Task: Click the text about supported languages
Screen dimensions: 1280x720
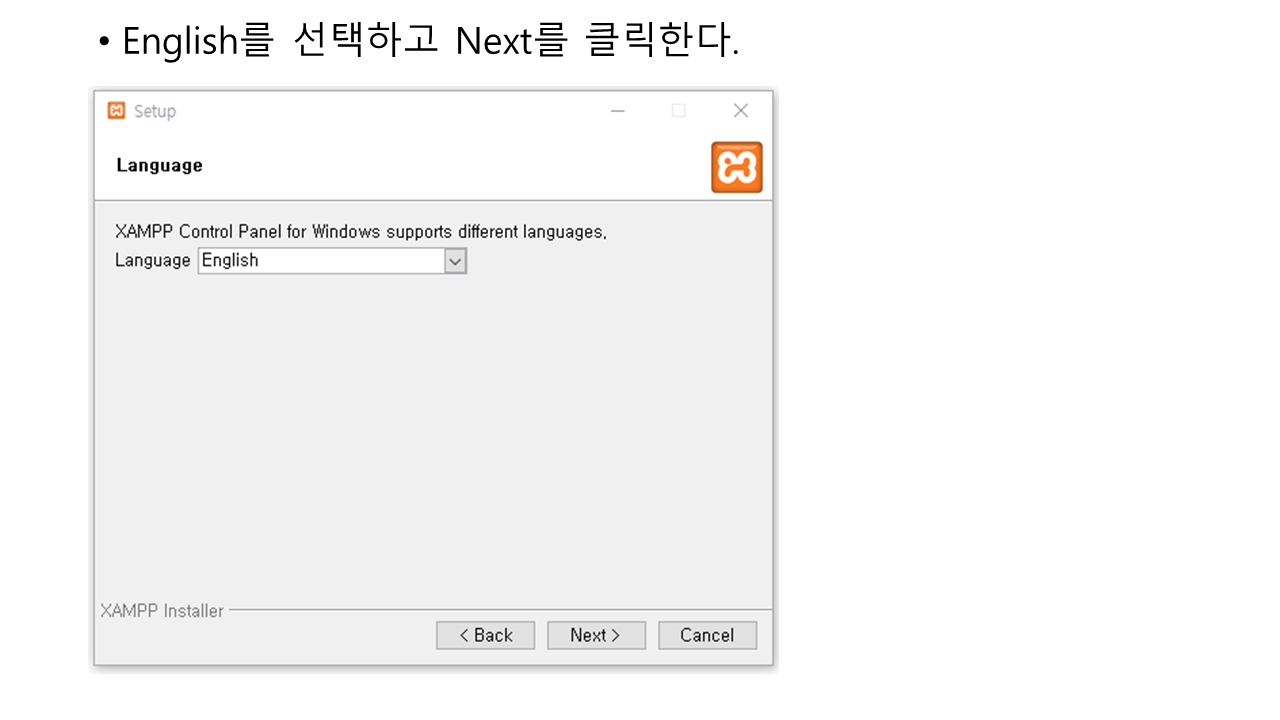Action: pos(361,231)
